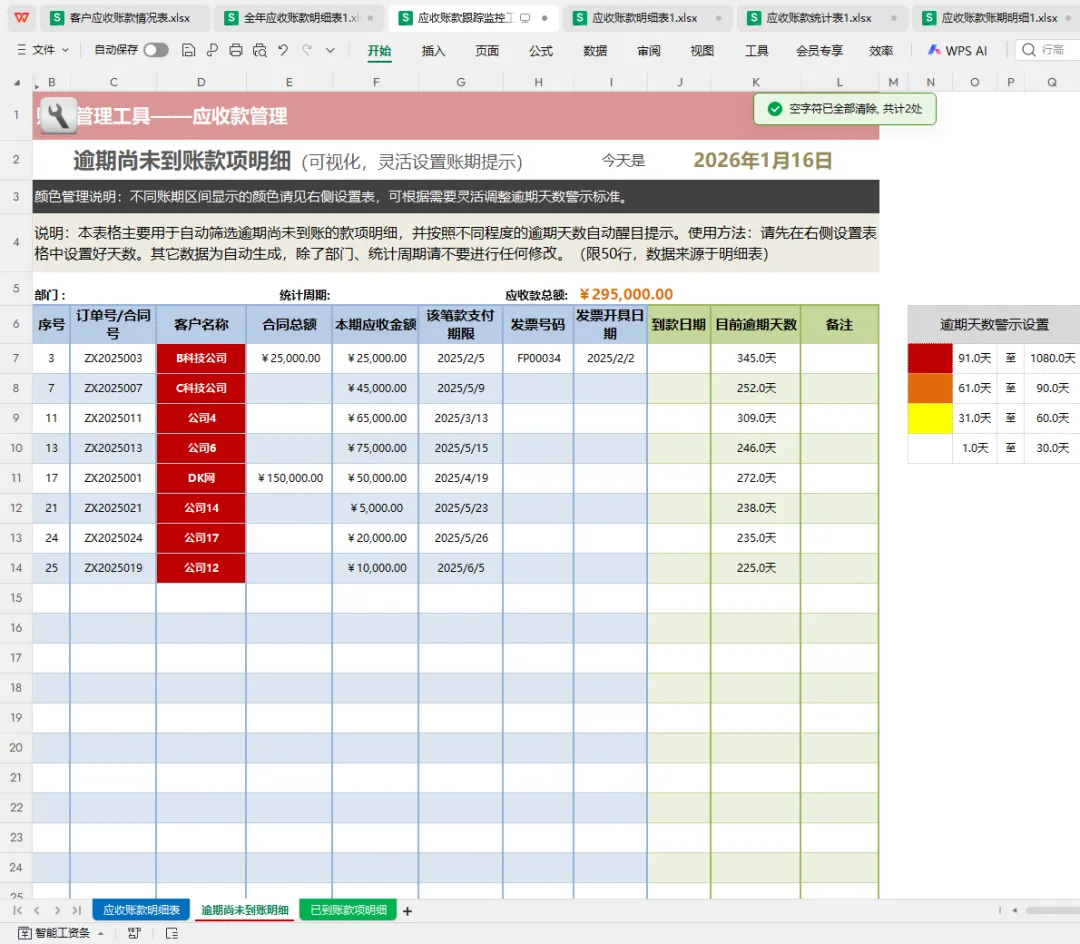The height and width of the screenshot is (944, 1080).
Task: Click the ¥295,000.00 total receivable value
Action: (x=626, y=295)
